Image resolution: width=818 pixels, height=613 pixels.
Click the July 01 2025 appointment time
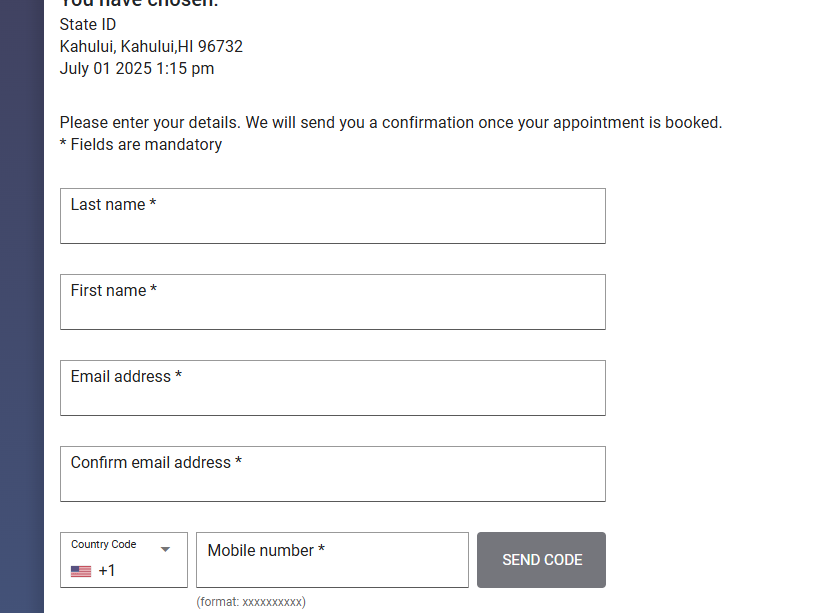(137, 68)
